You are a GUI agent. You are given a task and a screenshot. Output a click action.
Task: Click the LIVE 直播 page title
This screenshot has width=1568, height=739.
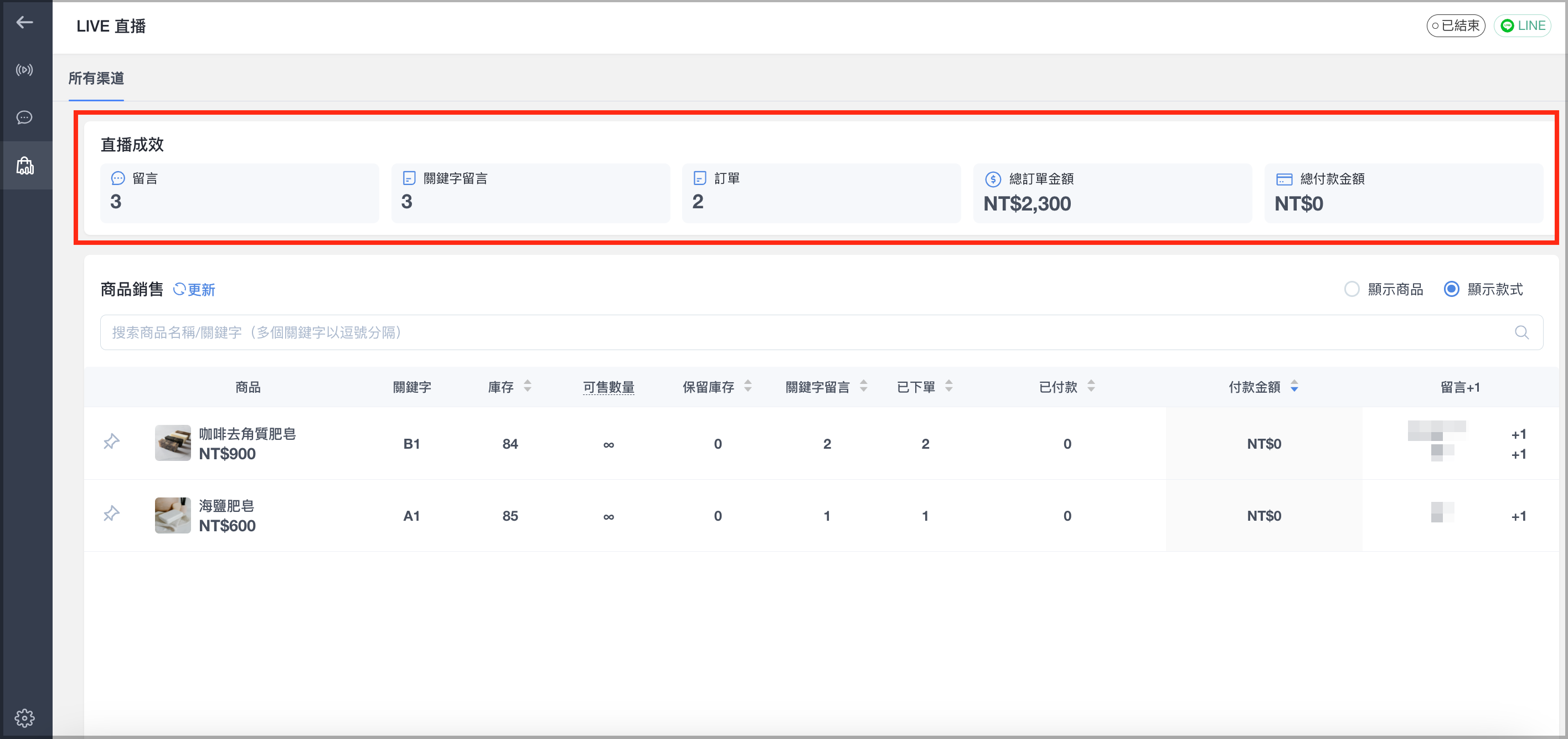point(111,26)
